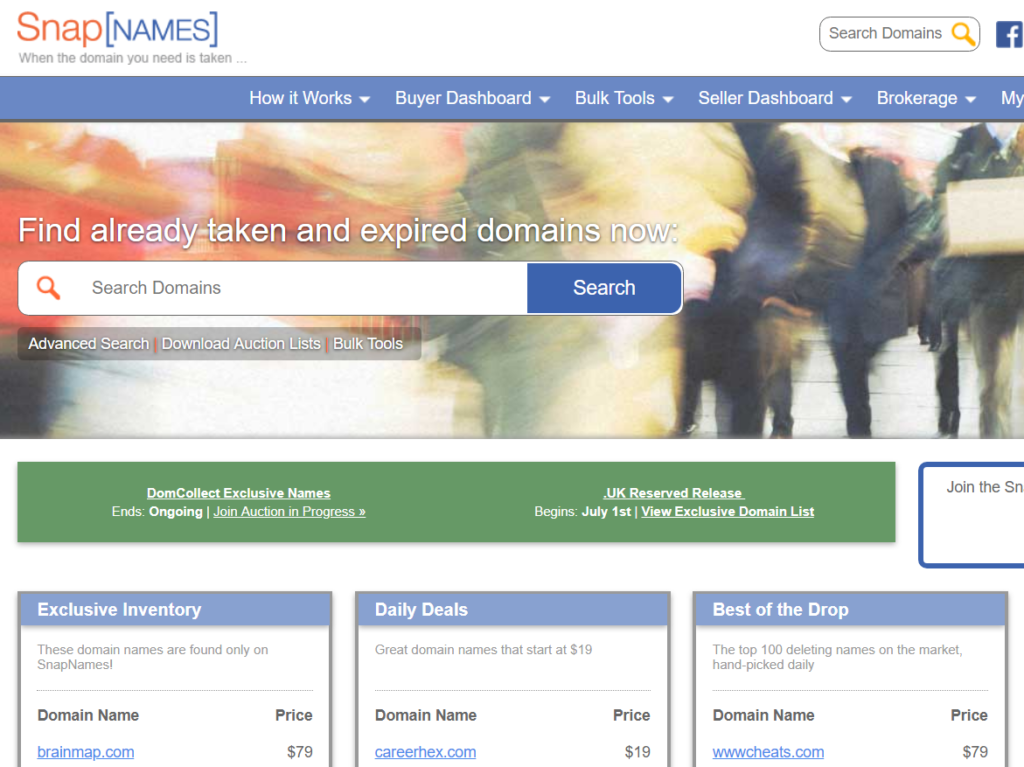Click the SnapNames logo
Viewport: 1024px width, 767px height.
point(118,29)
